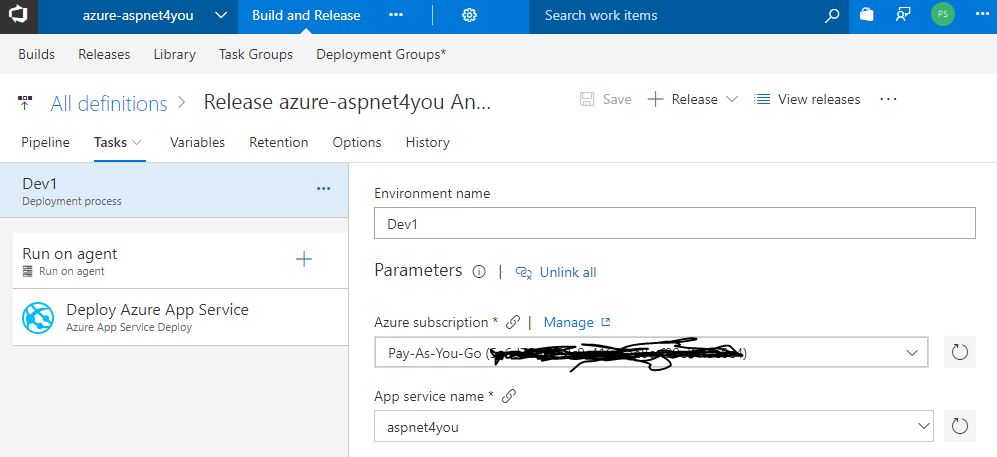Click the Azure subscription link icon

point(512,322)
